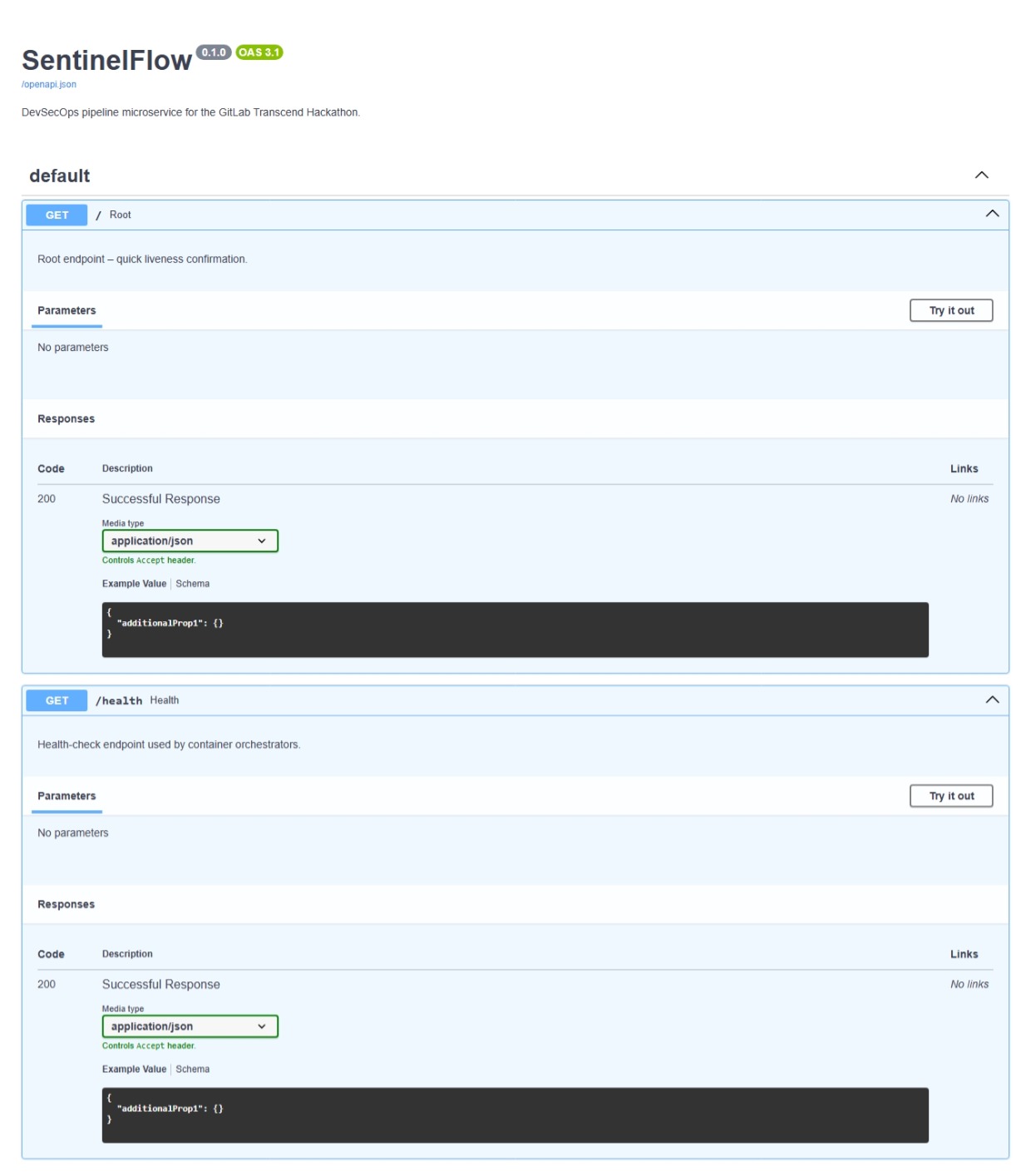This screenshot has height=1176, width=1031.
Task: Collapse the default section chevron
Action: [x=981, y=175]
